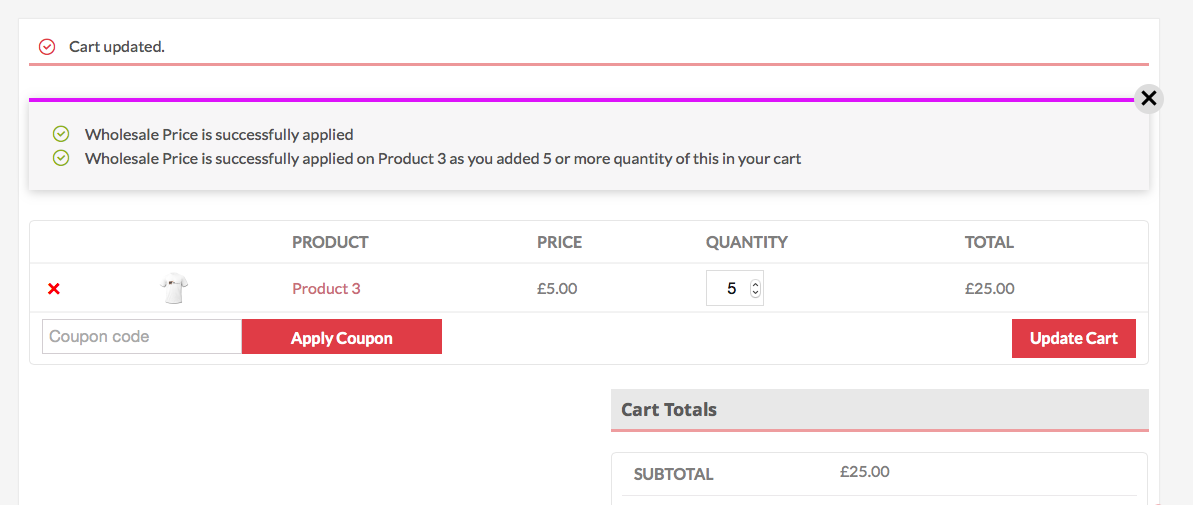Remove Product 3 using the red X
Image resolution: width=1193 pixels, height=505 pixels.
point(53,289)
